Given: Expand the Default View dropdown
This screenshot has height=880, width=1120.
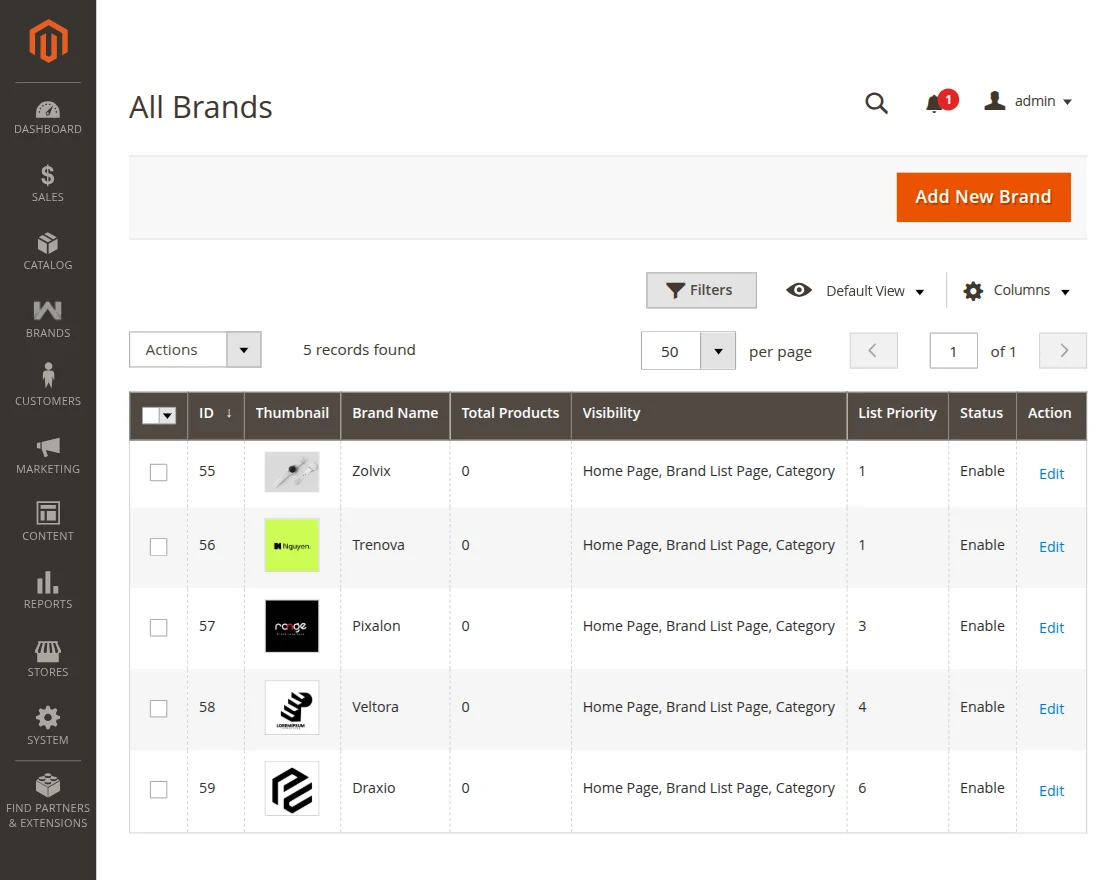Looking at the screenshot, I should (875, 291).
